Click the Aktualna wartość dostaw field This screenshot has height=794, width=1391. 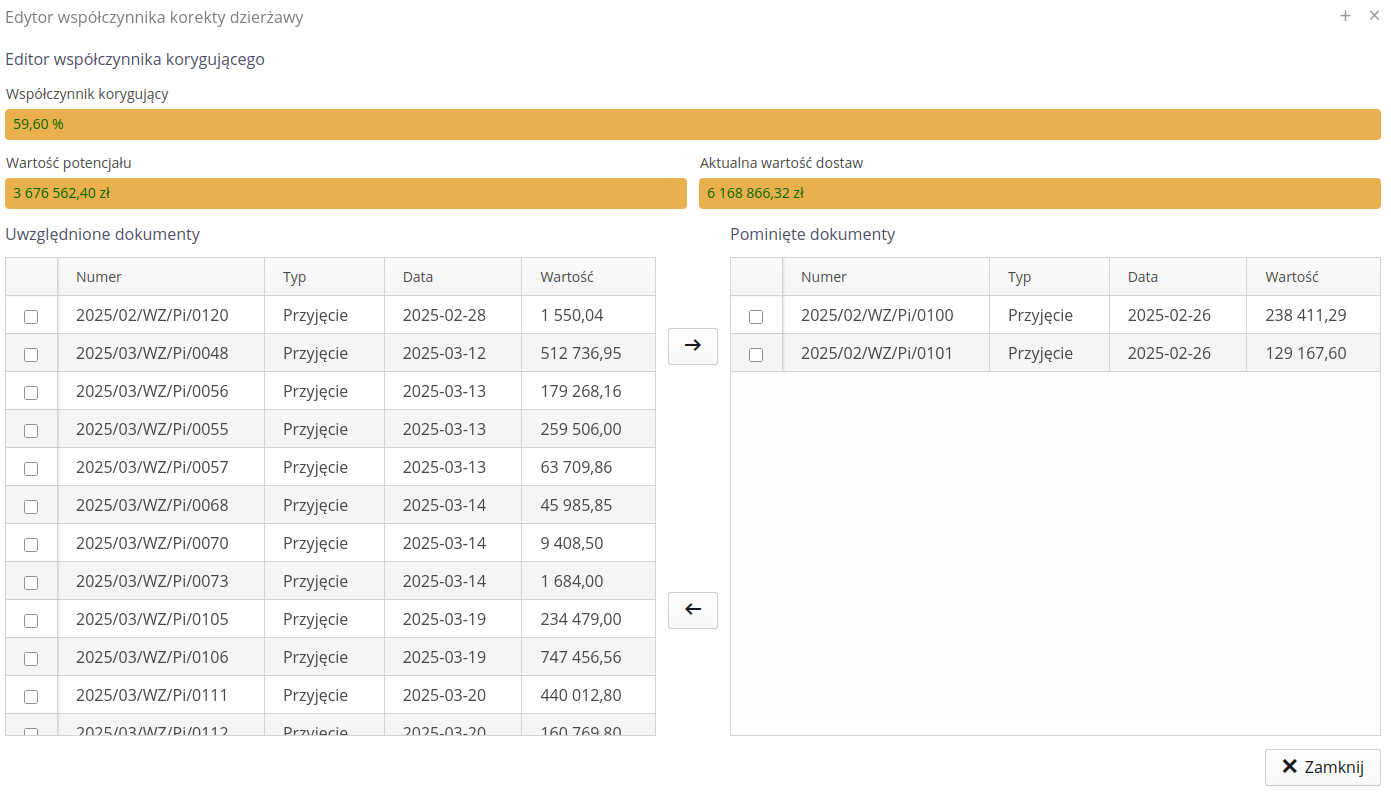1039,194
